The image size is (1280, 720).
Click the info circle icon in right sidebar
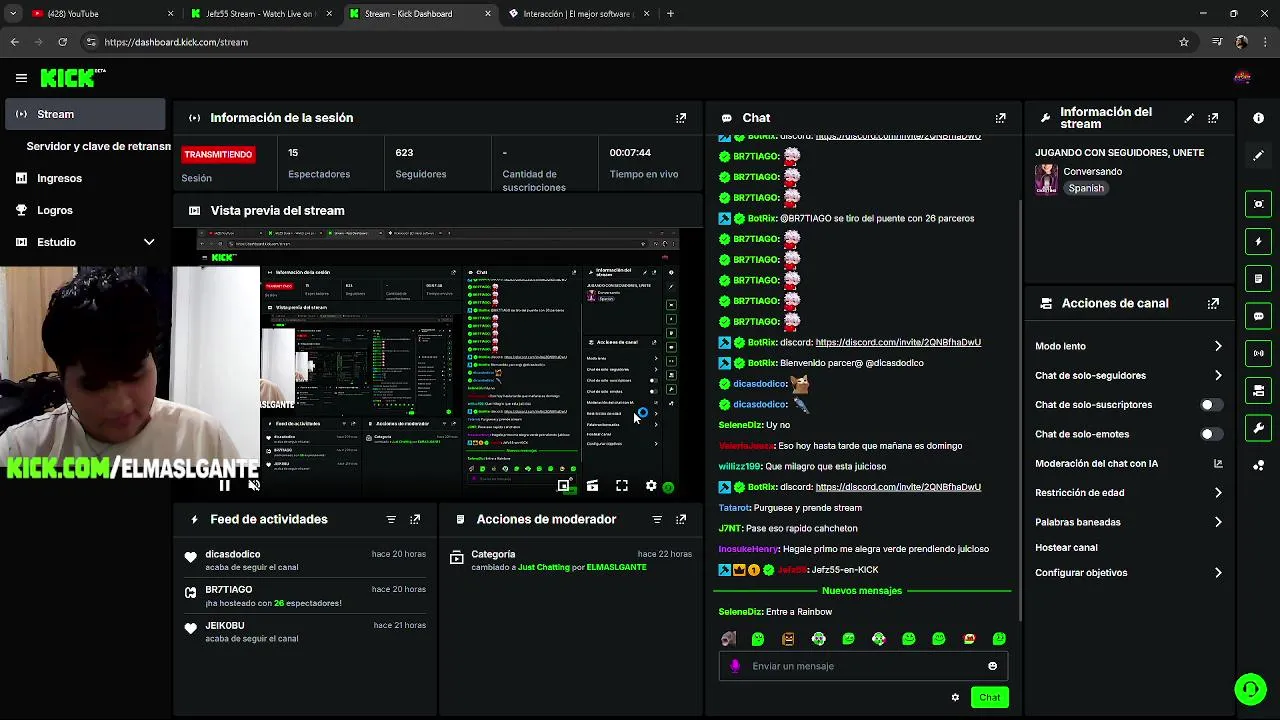coord(1259,118)
